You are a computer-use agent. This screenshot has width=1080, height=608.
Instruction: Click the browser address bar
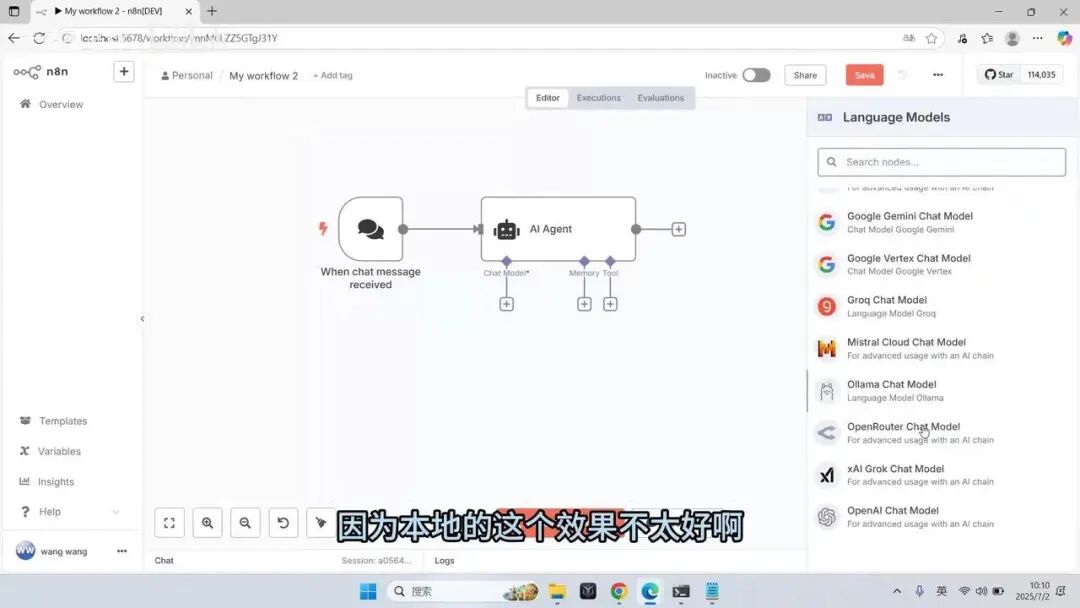point(482,39)
